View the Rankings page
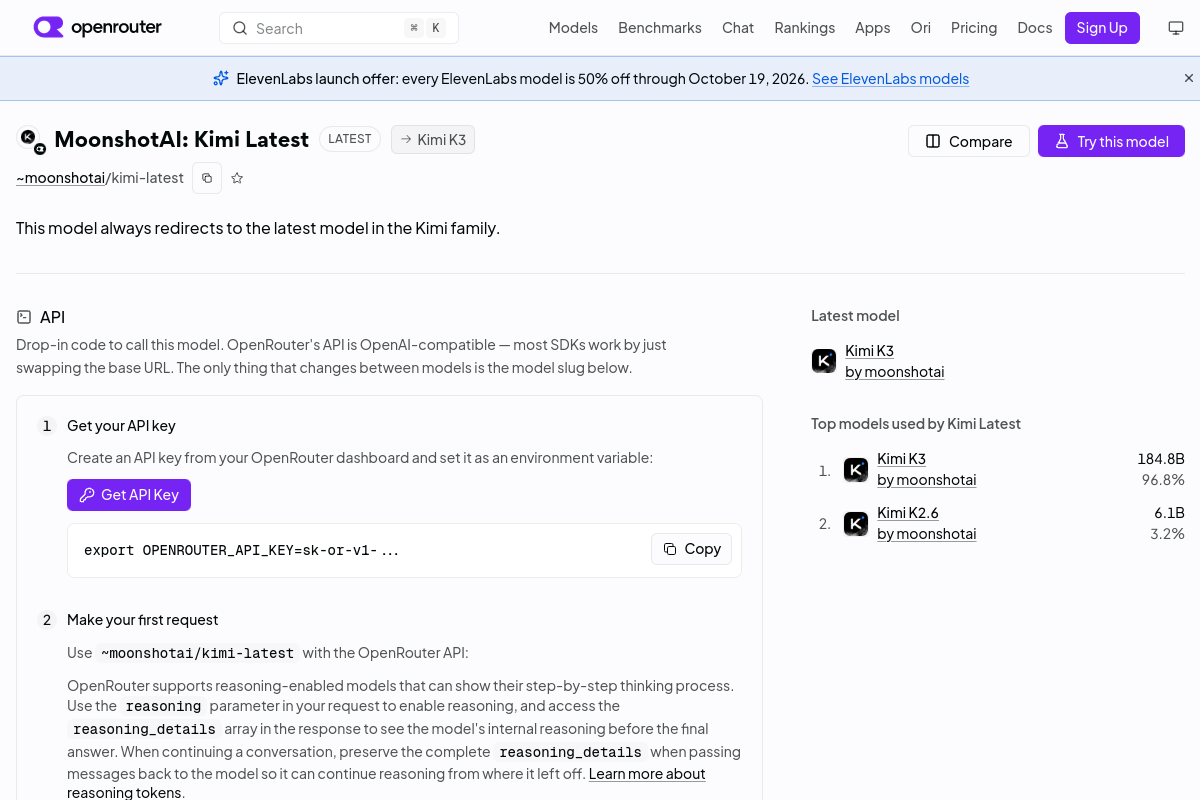The height and width of the screenshot is (800, 1200). point(805,28)
